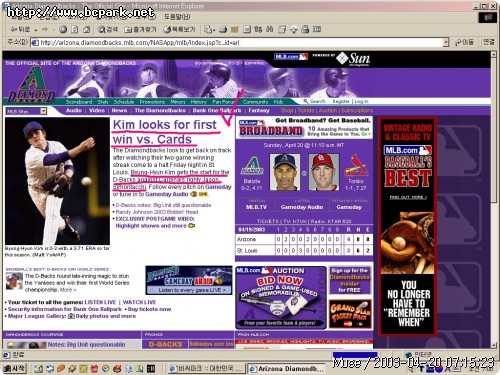Expand the address bar URL dropdown
This screenshot has height=375, width=500.
tap(446, 43)
